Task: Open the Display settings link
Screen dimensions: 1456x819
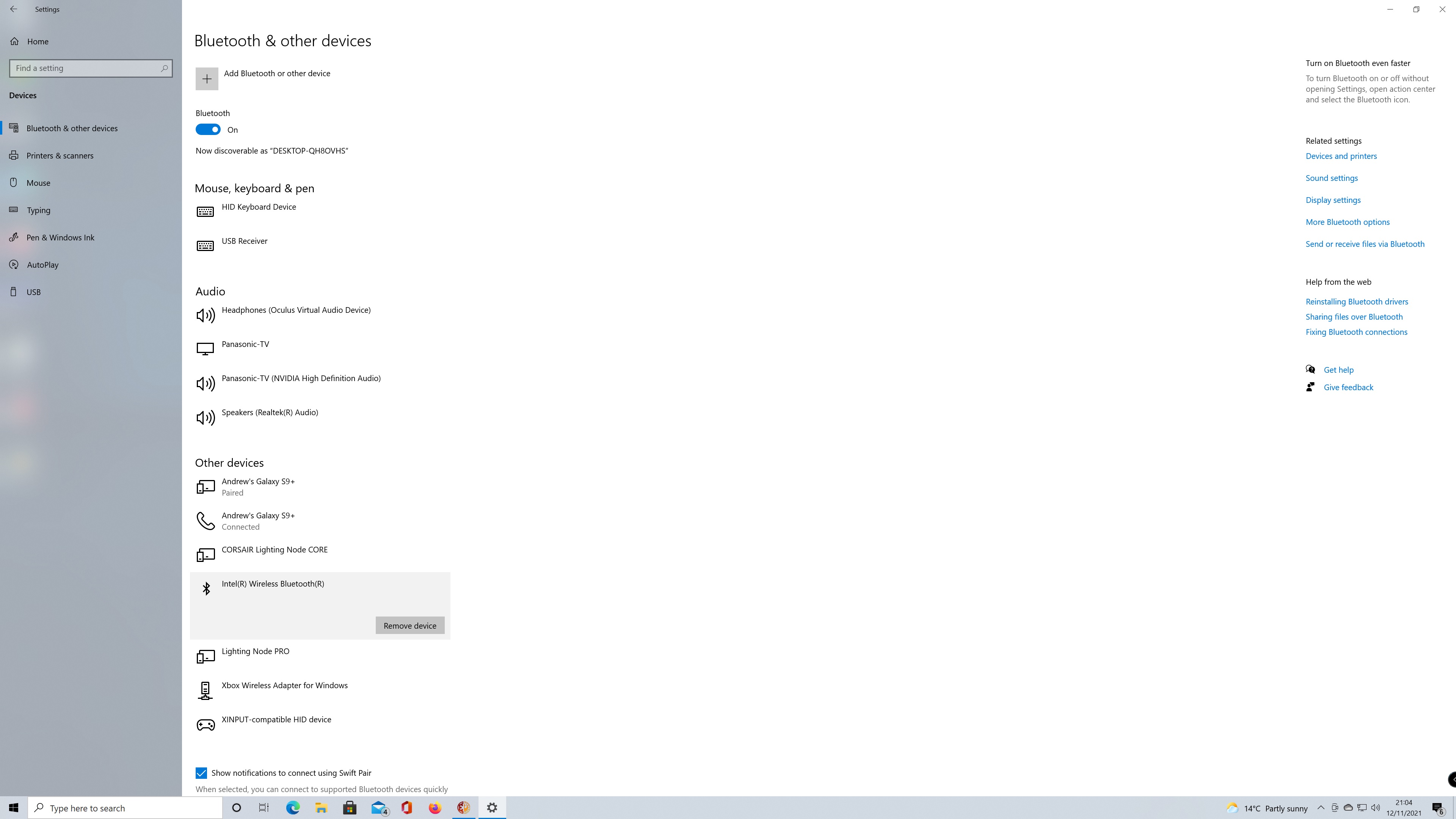Action: [x=1333, y=200]
